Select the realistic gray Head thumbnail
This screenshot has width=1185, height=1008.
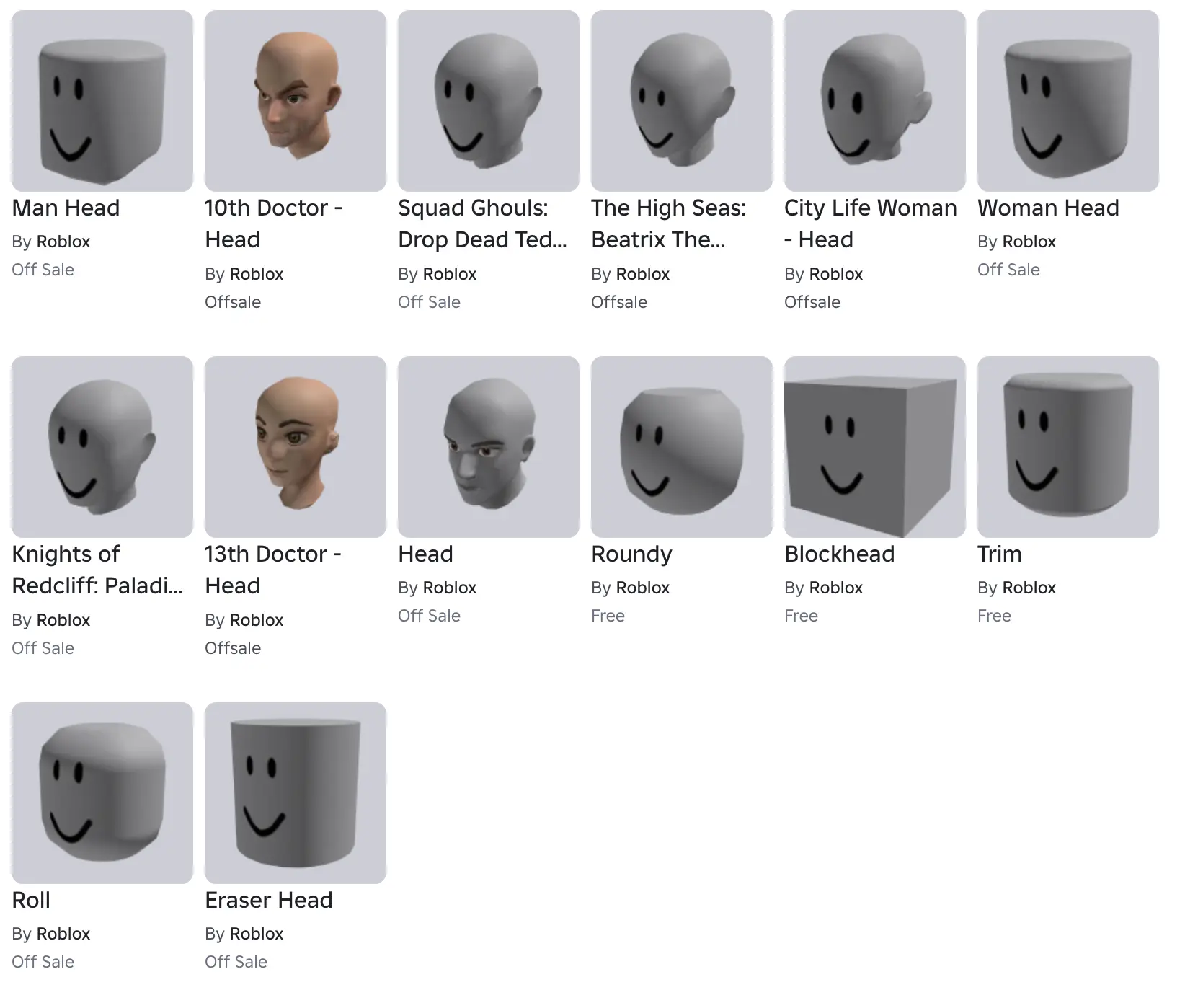[489, 447]
